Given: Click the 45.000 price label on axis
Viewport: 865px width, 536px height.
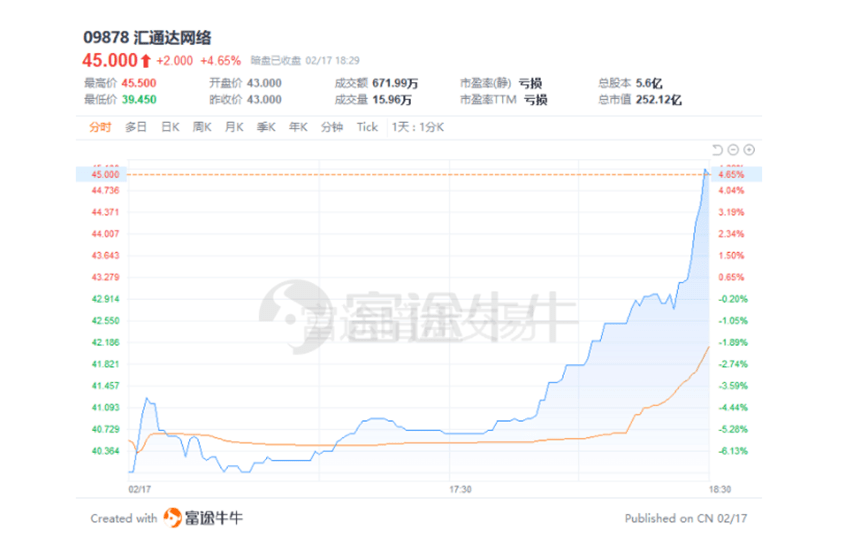Looking at the screenshot, I should (x=105, y=174).
